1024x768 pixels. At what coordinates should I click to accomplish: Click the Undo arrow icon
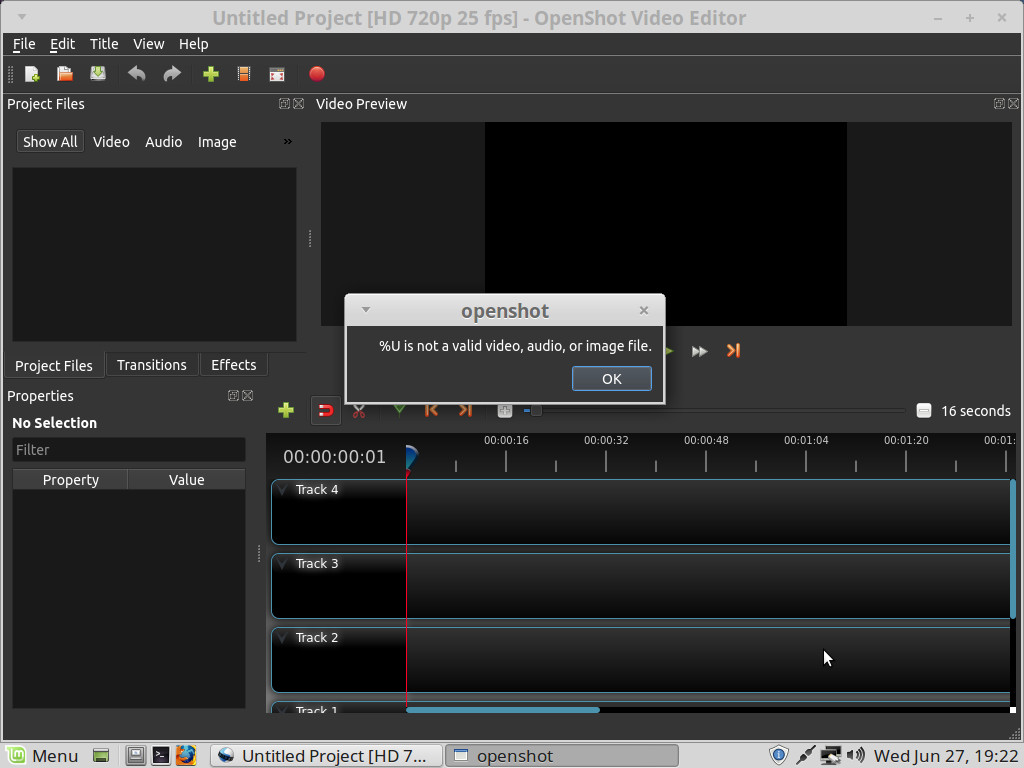pyautogui.click(x=136, y=74)
